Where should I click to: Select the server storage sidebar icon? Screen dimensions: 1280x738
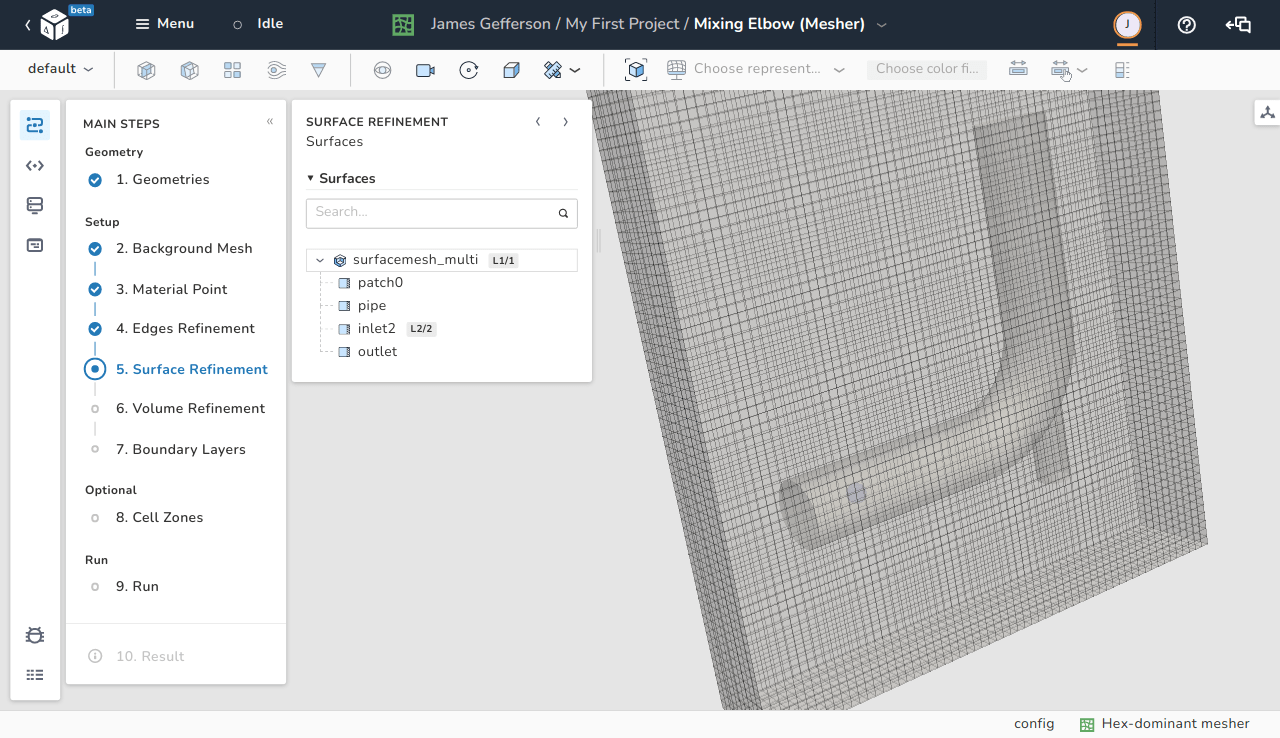click(35, 205)
